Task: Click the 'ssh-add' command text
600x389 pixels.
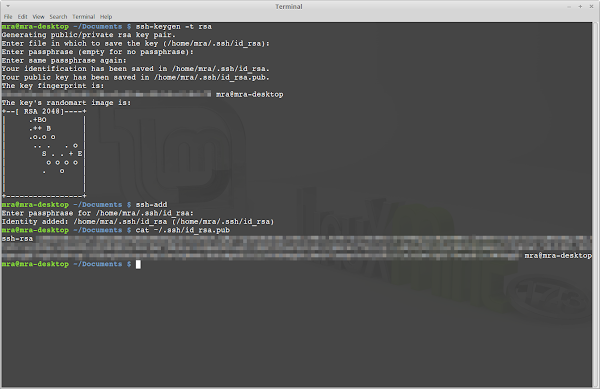Action: click(x=152, y=205)
